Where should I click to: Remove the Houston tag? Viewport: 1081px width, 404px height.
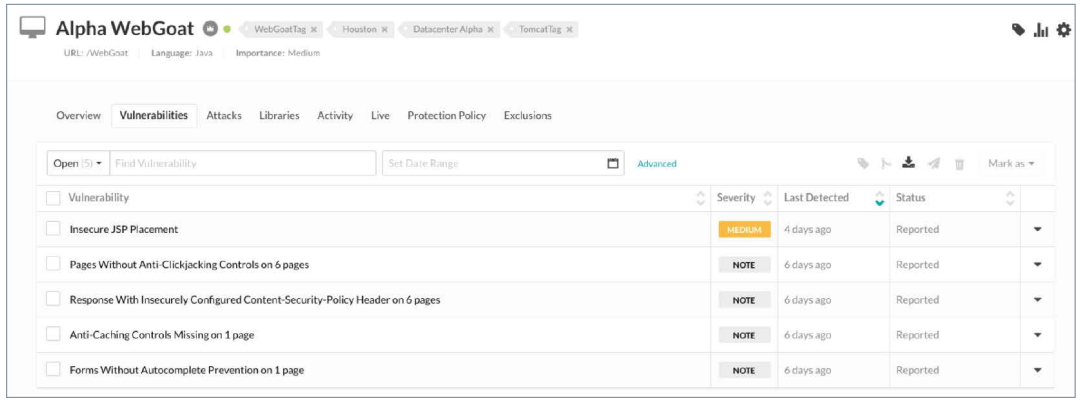tap(385, 30)
